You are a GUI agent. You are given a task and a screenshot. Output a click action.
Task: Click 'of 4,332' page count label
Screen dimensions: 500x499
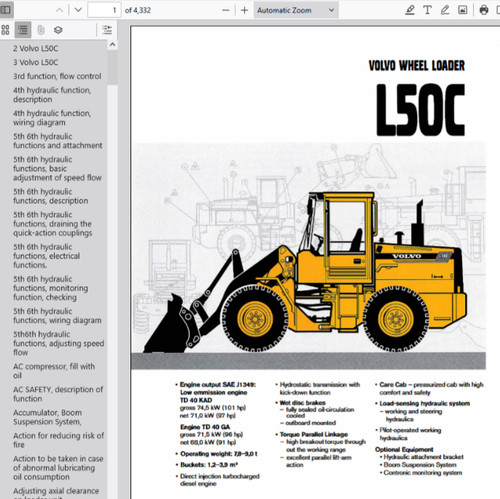pyautogui.click(x=138, y=10)
